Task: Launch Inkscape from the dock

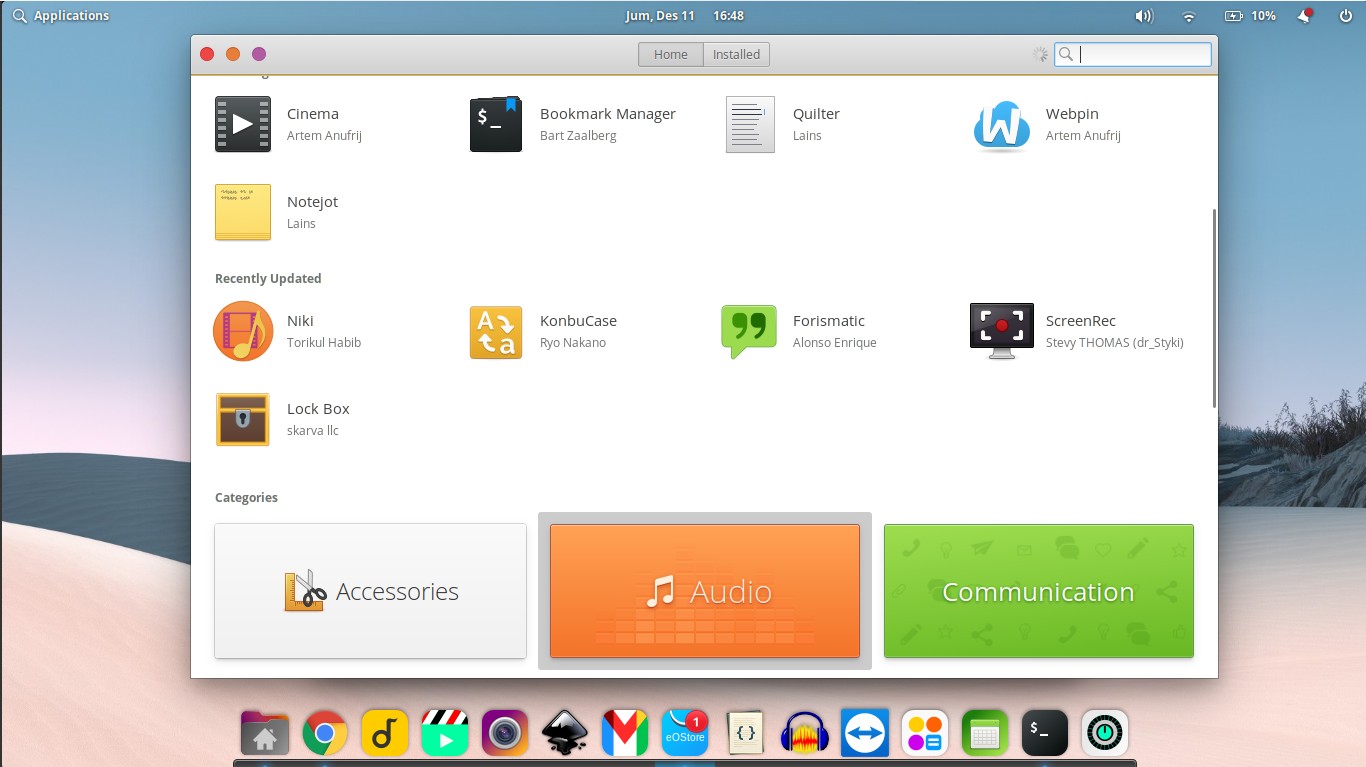Action: (x=565, y=734)
